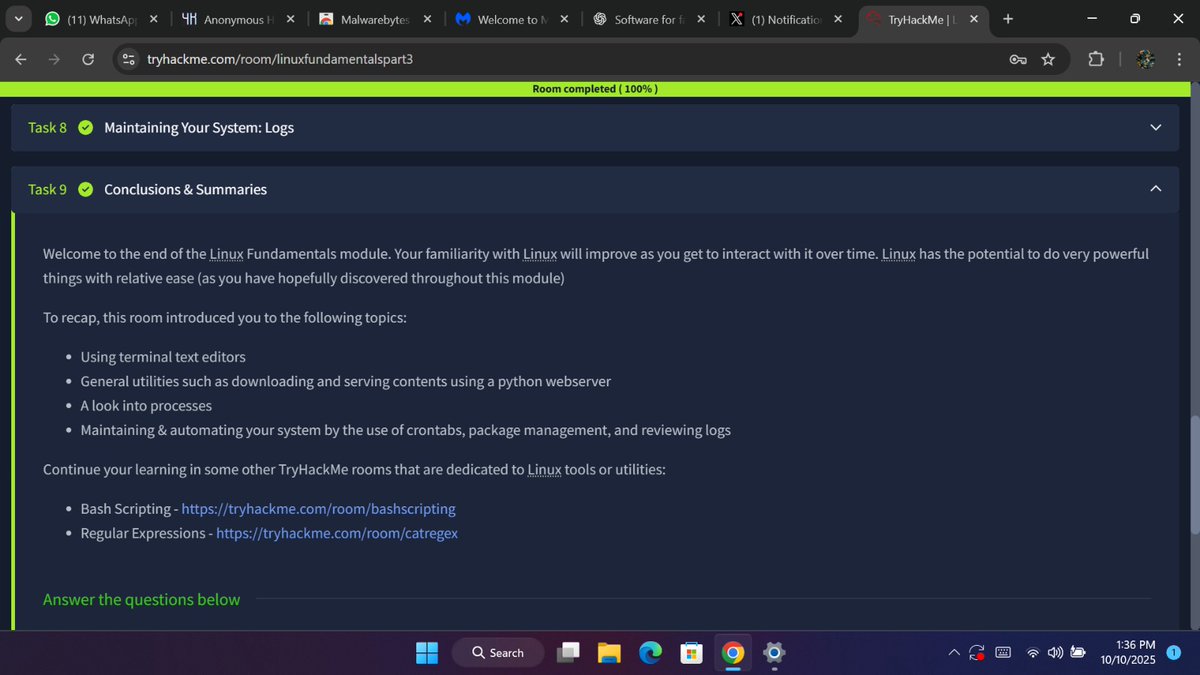Close the TryHackMe tab

click(x=974, y=19)
